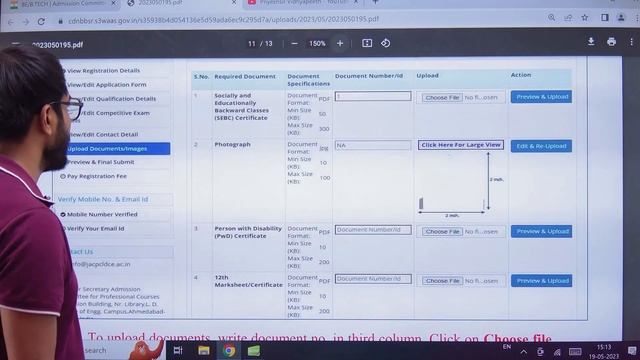Open View Registration Details menu item
Screen dimensions: 640x360
point(103,71)
